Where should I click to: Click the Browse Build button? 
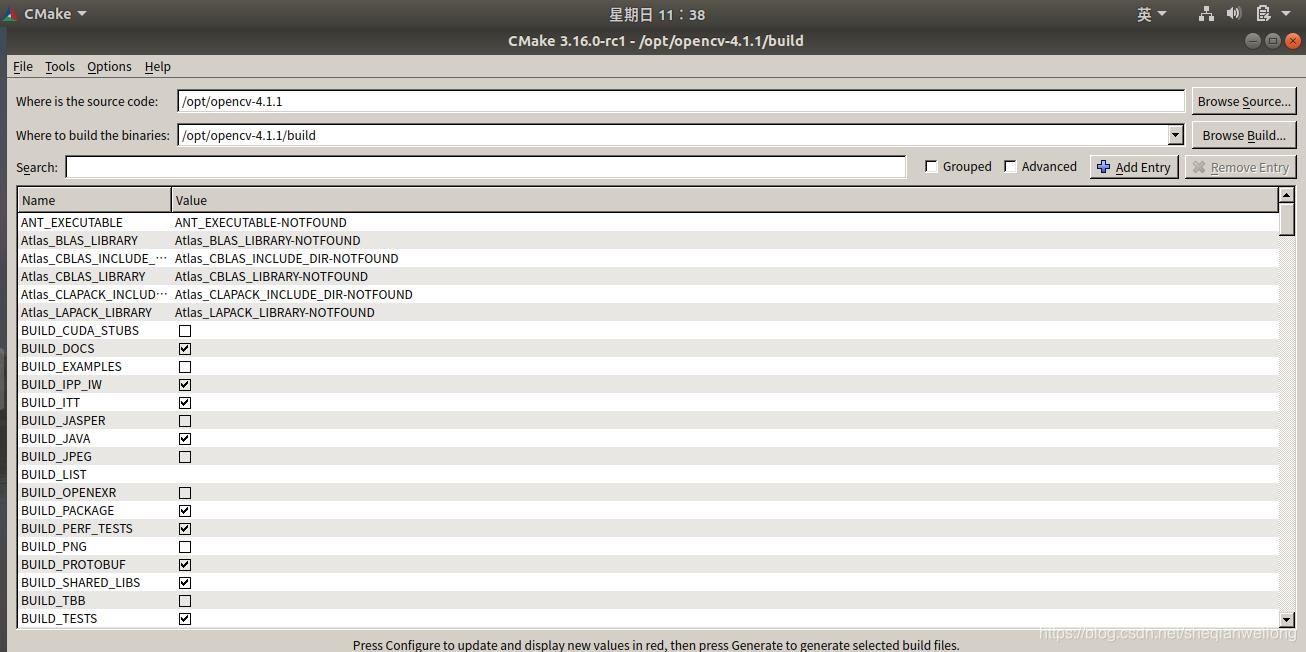[x=1244, y=135]
